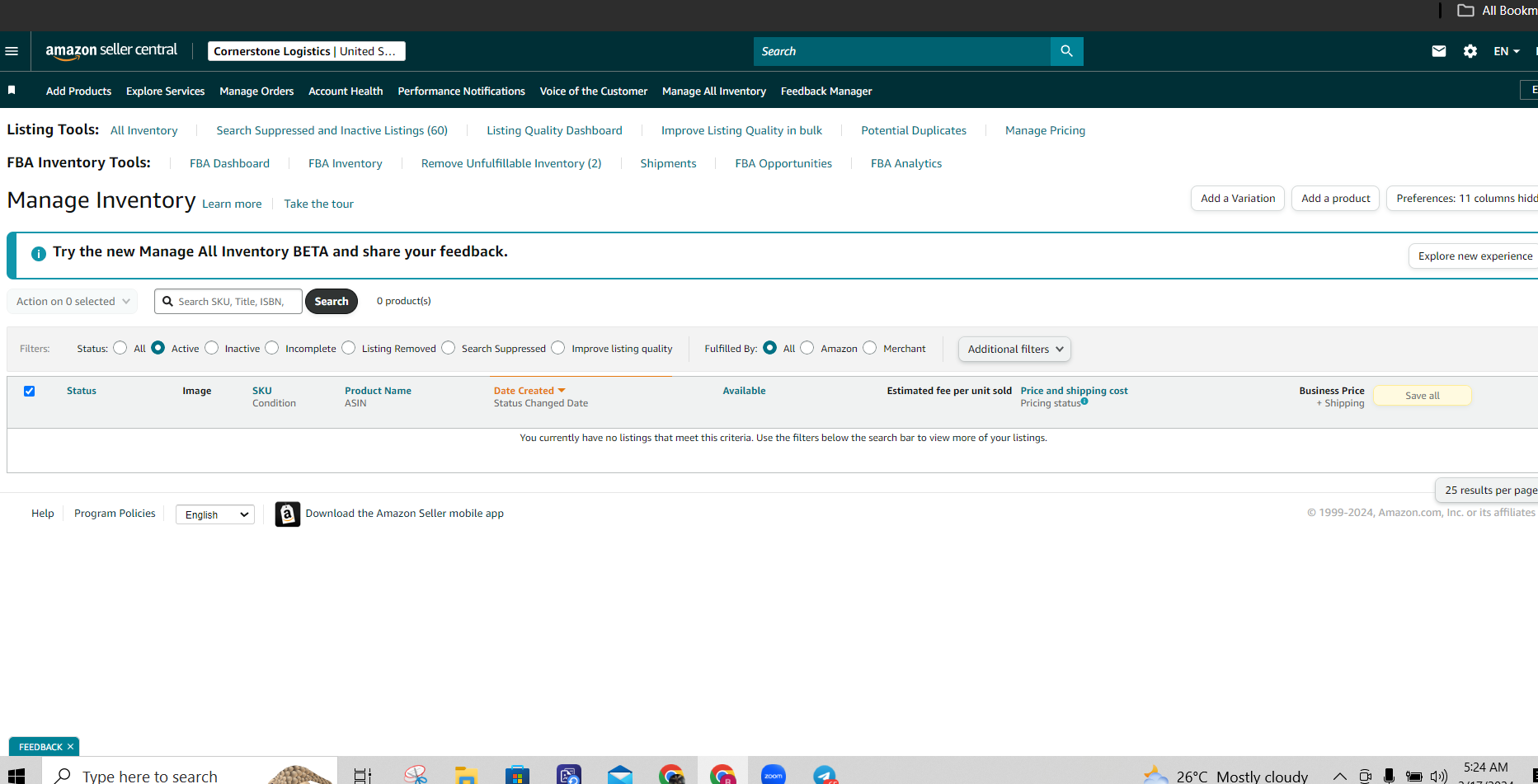Select Inactive status radio button
The image size is (1538, 784).
tap(212, 348)
